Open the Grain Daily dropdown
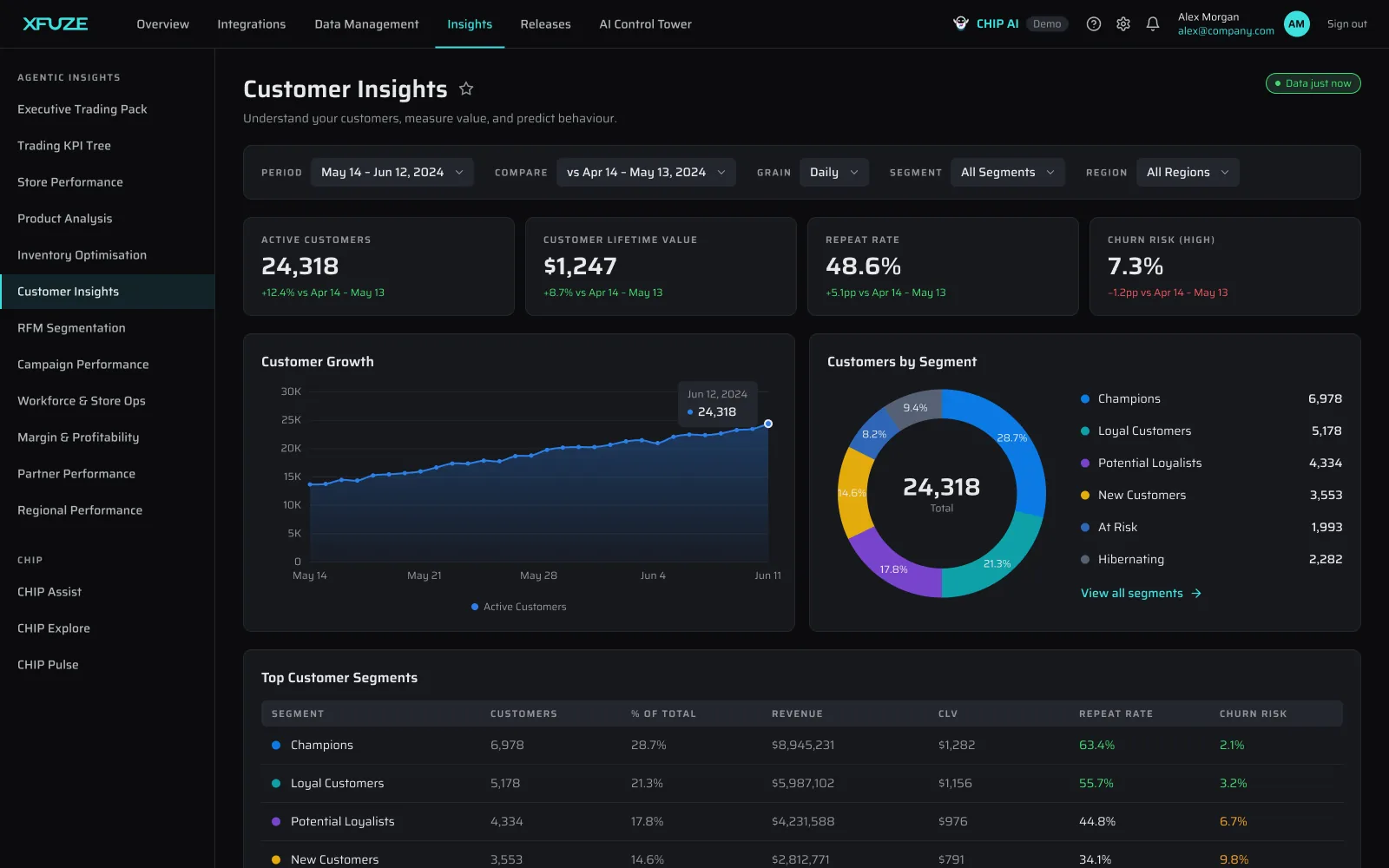 pos(833,172)
